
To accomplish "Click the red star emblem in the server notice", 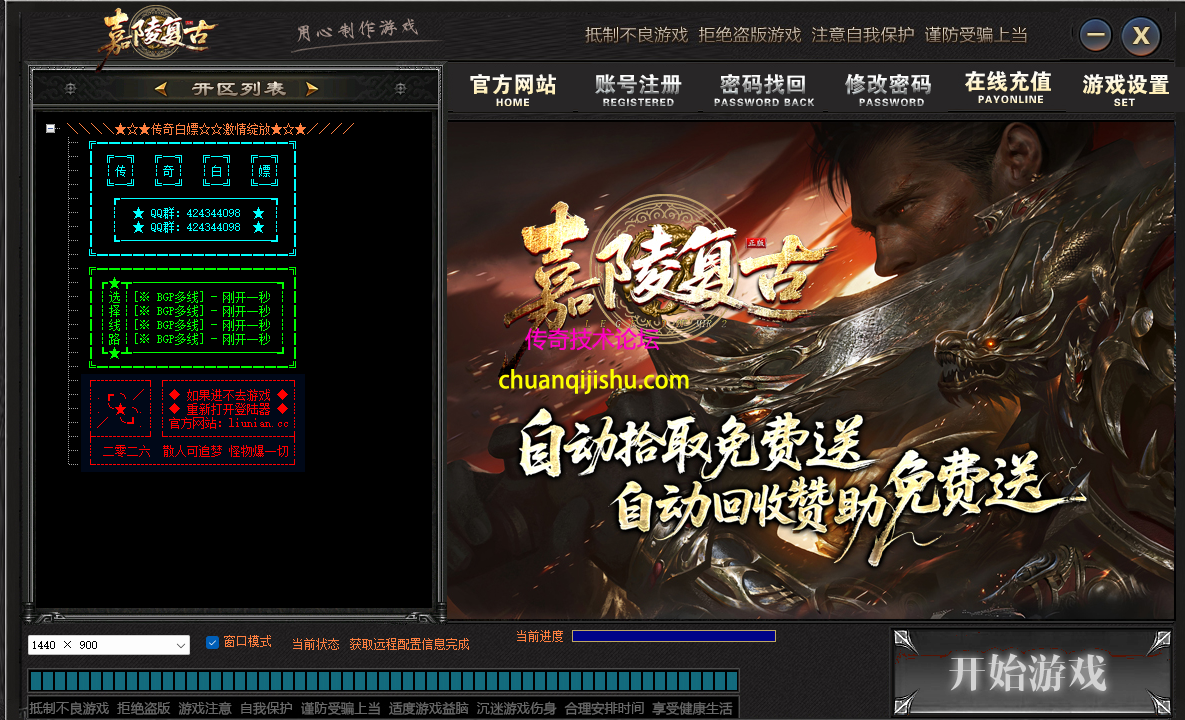I will click(121, 407).
